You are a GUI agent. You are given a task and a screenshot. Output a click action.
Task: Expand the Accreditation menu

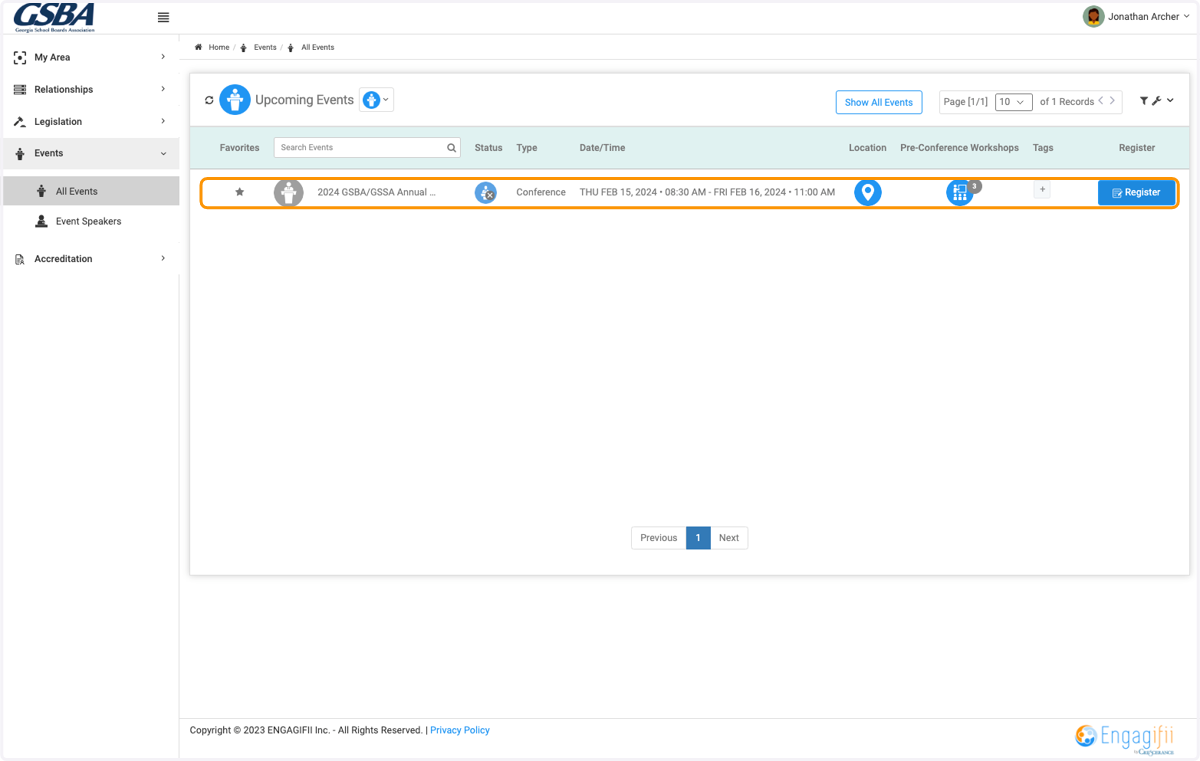coord(91,258)
